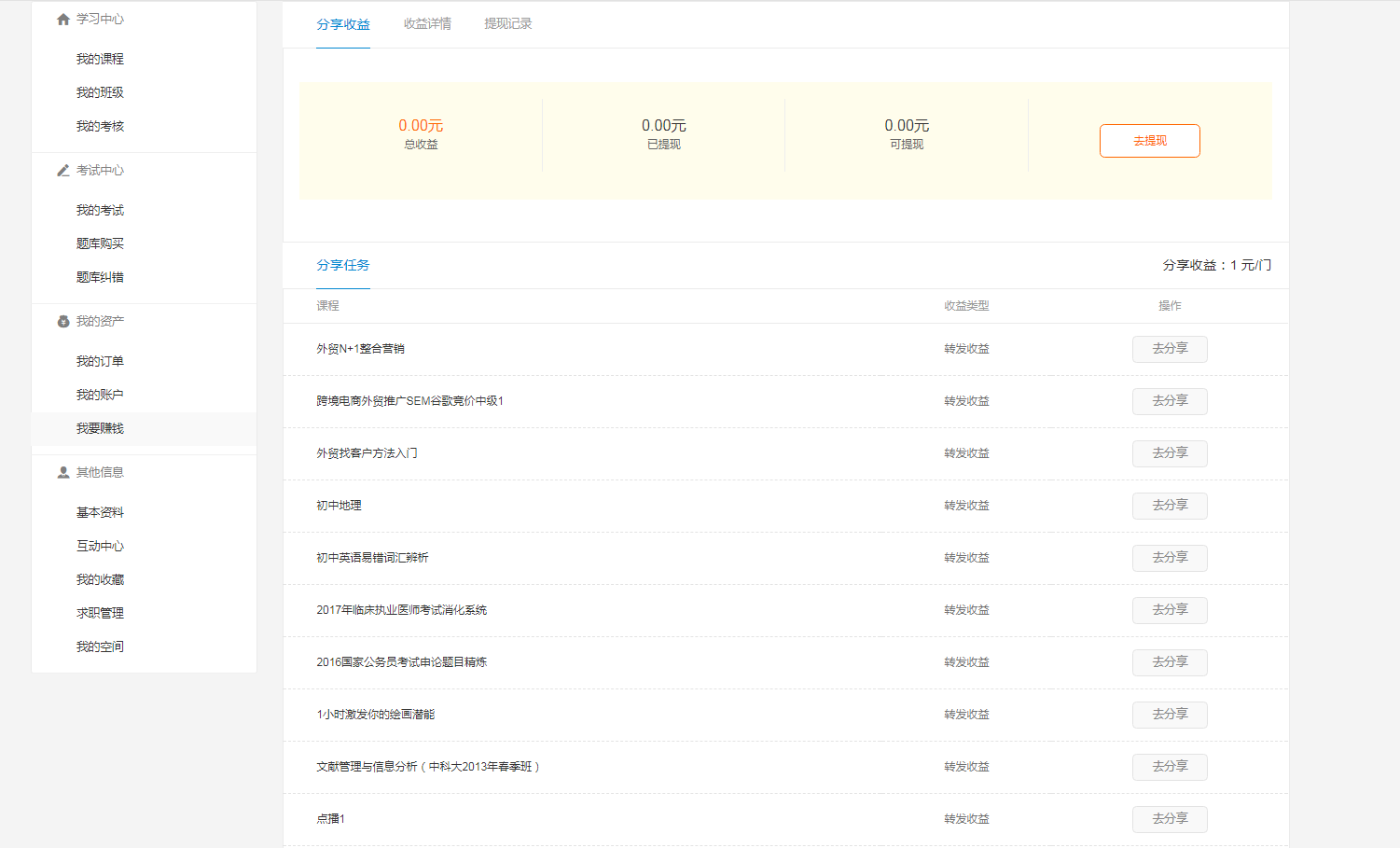Open 题库购买 sidebar link
Image resolution: width=1400 pixels, height=848 pixels.
tap(100, 243)
